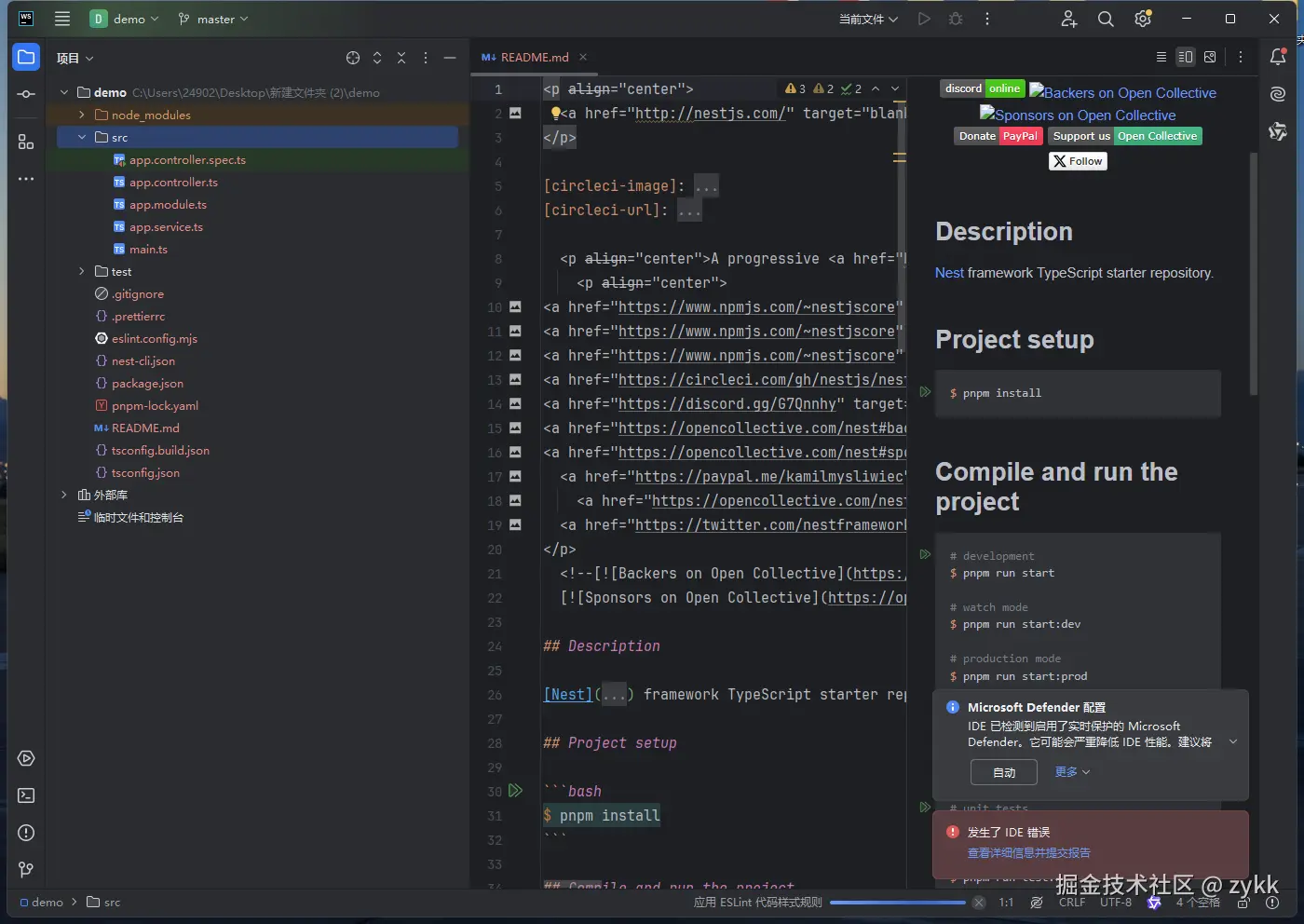Screen dimensions: 1304x924
Task: Run the pnpm install gutter arrow
Action: (515, 791)
